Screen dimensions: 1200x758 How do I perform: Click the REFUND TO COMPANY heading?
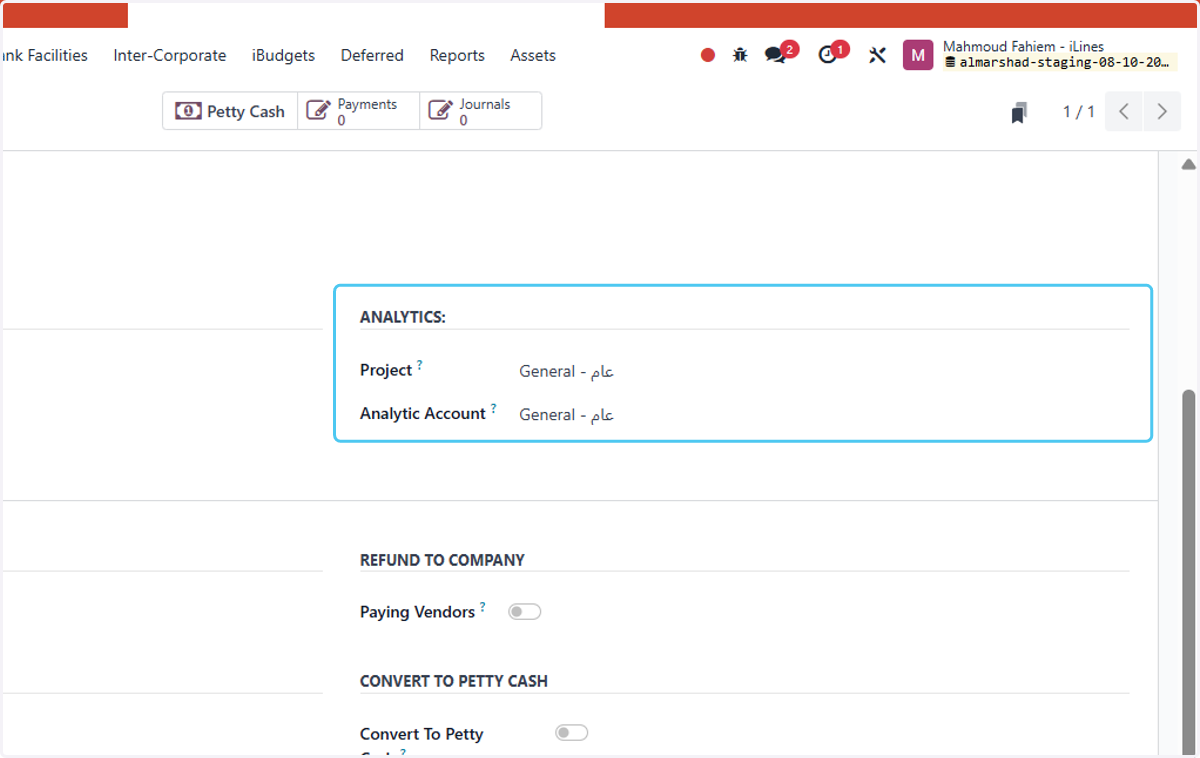coord(442,560)
